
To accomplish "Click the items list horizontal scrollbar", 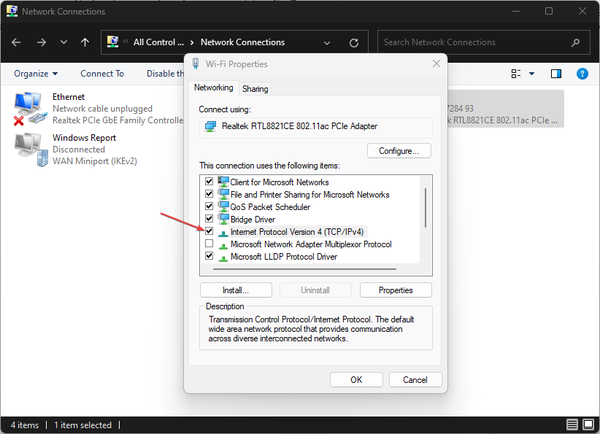I will 305,269.
